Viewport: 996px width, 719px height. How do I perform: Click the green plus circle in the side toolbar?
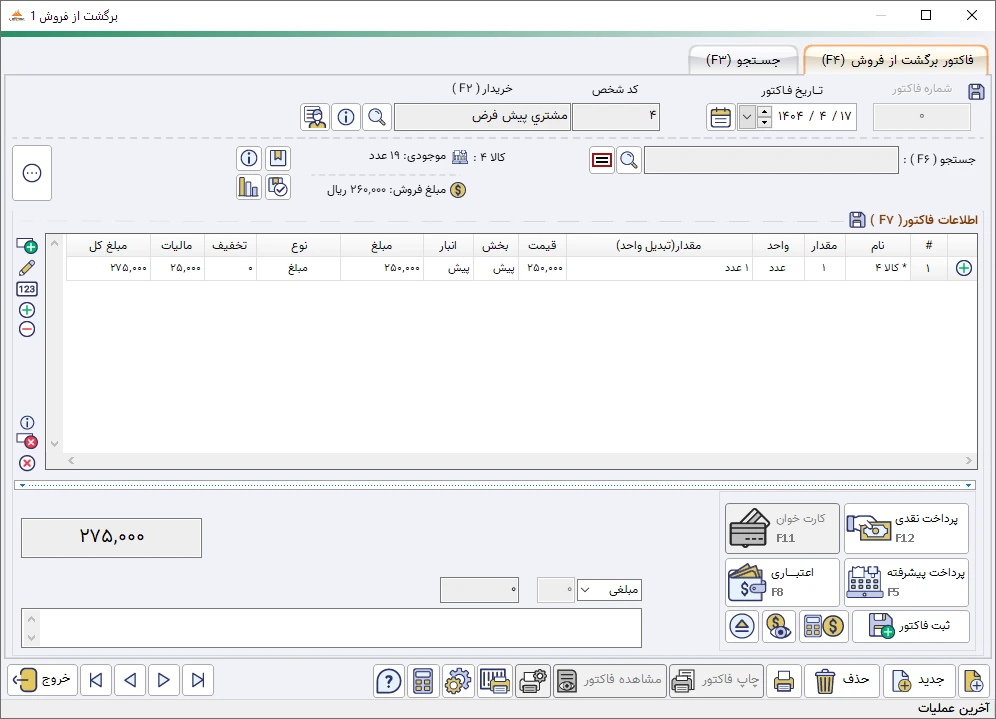click(27, 310)
